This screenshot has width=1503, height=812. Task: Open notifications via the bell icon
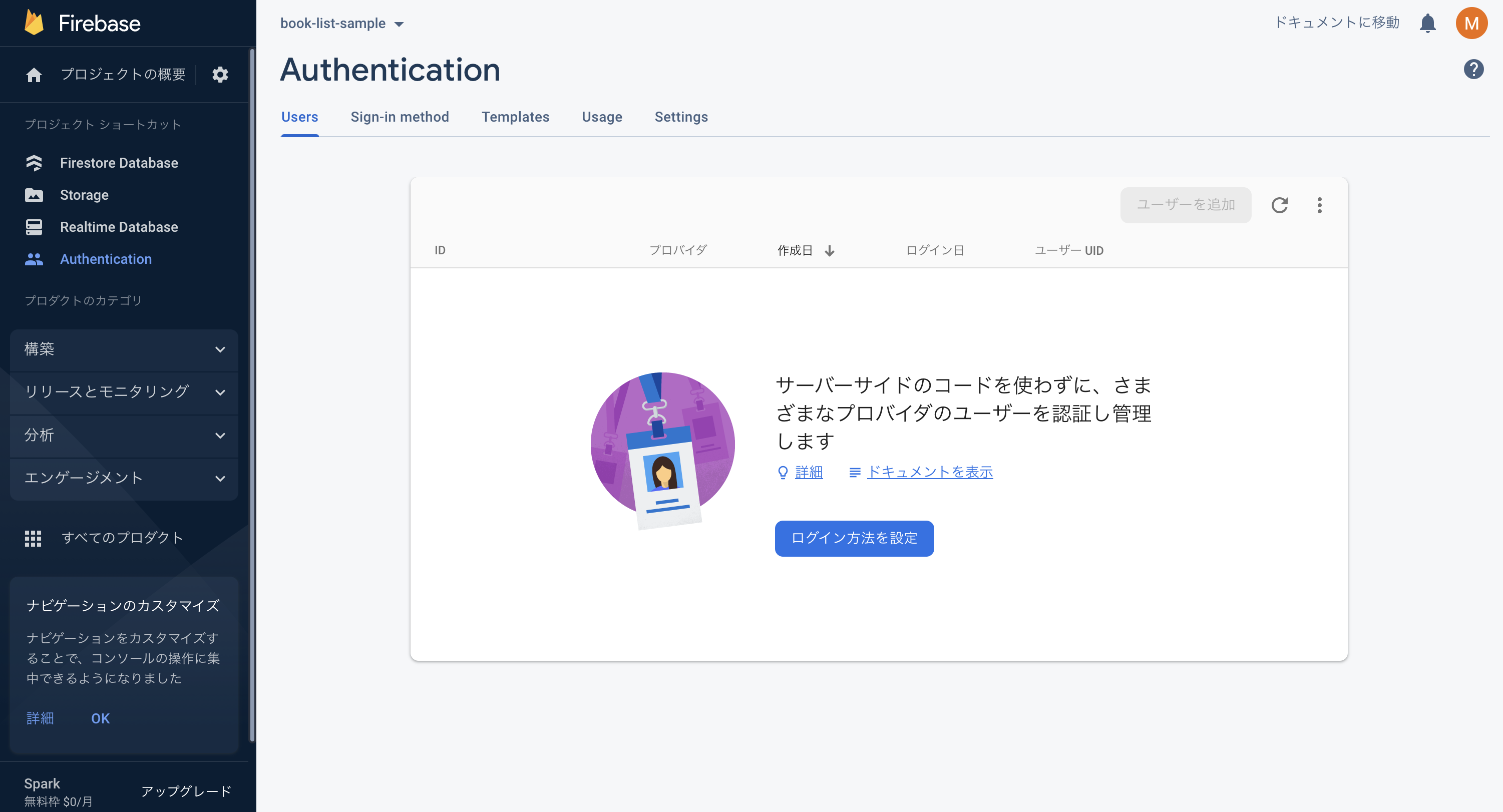(1428, 24)
